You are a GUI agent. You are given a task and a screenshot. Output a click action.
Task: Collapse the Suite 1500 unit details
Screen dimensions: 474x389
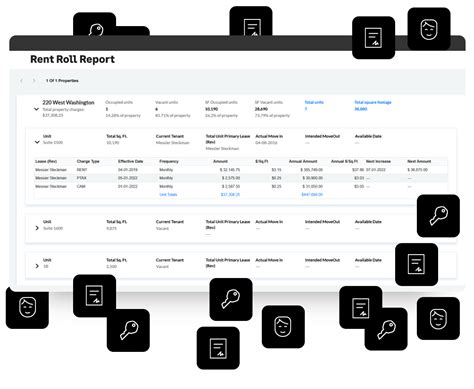[x=37, y=142]
